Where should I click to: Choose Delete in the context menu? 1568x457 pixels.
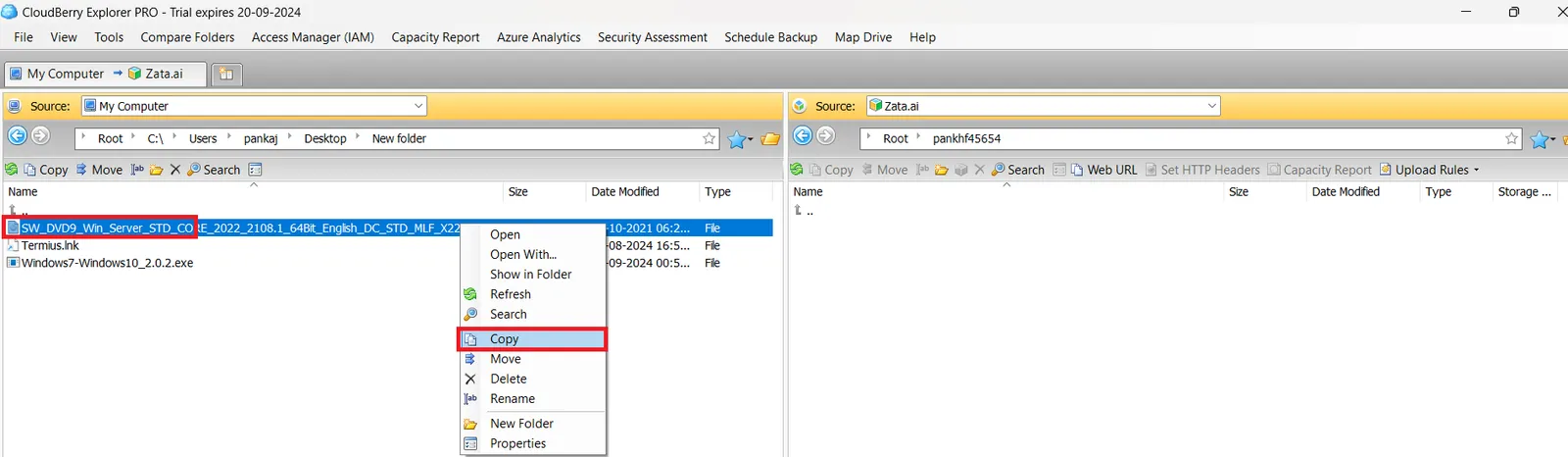(x=533, y=379)
